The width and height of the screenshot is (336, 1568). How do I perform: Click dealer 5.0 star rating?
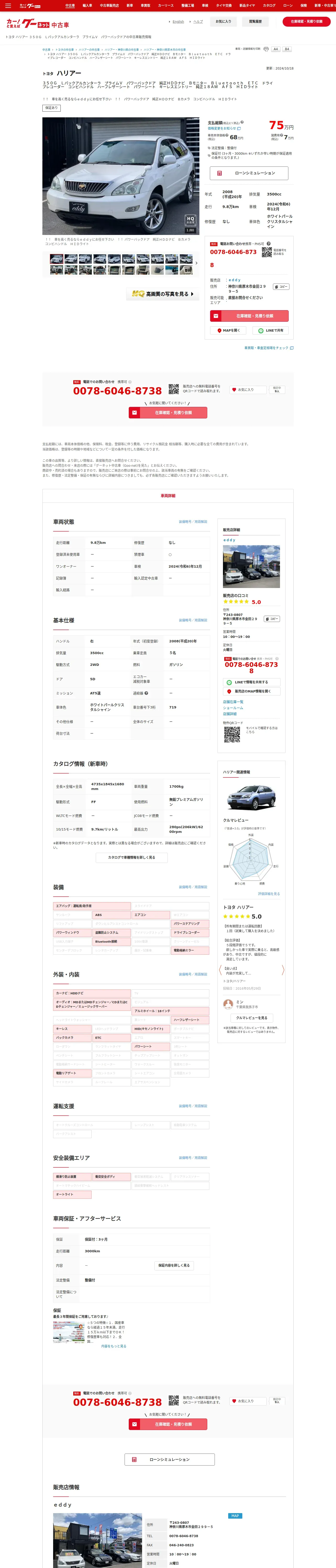point(242,602)
